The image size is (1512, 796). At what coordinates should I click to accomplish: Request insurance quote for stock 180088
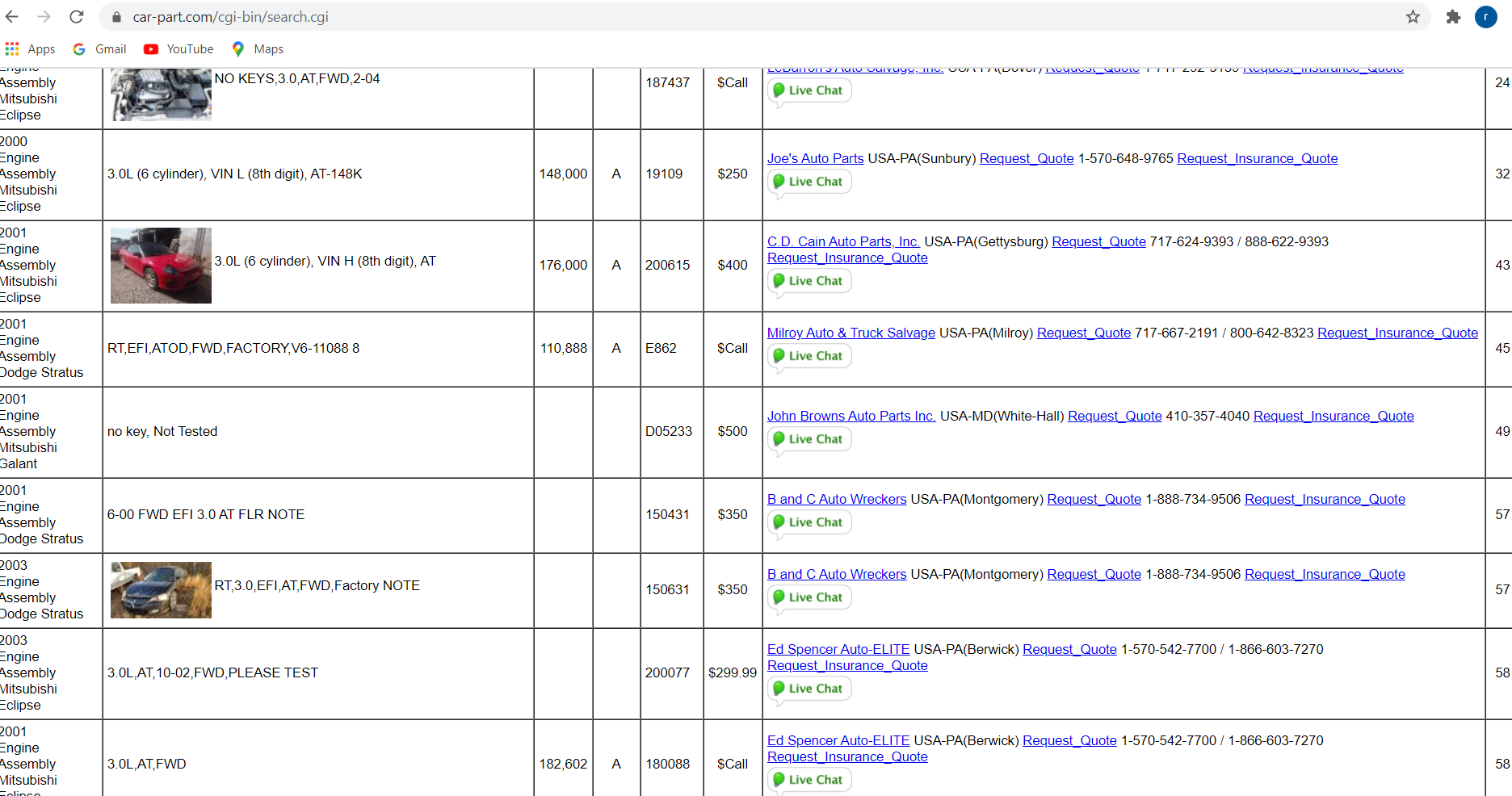coord(847,757)
